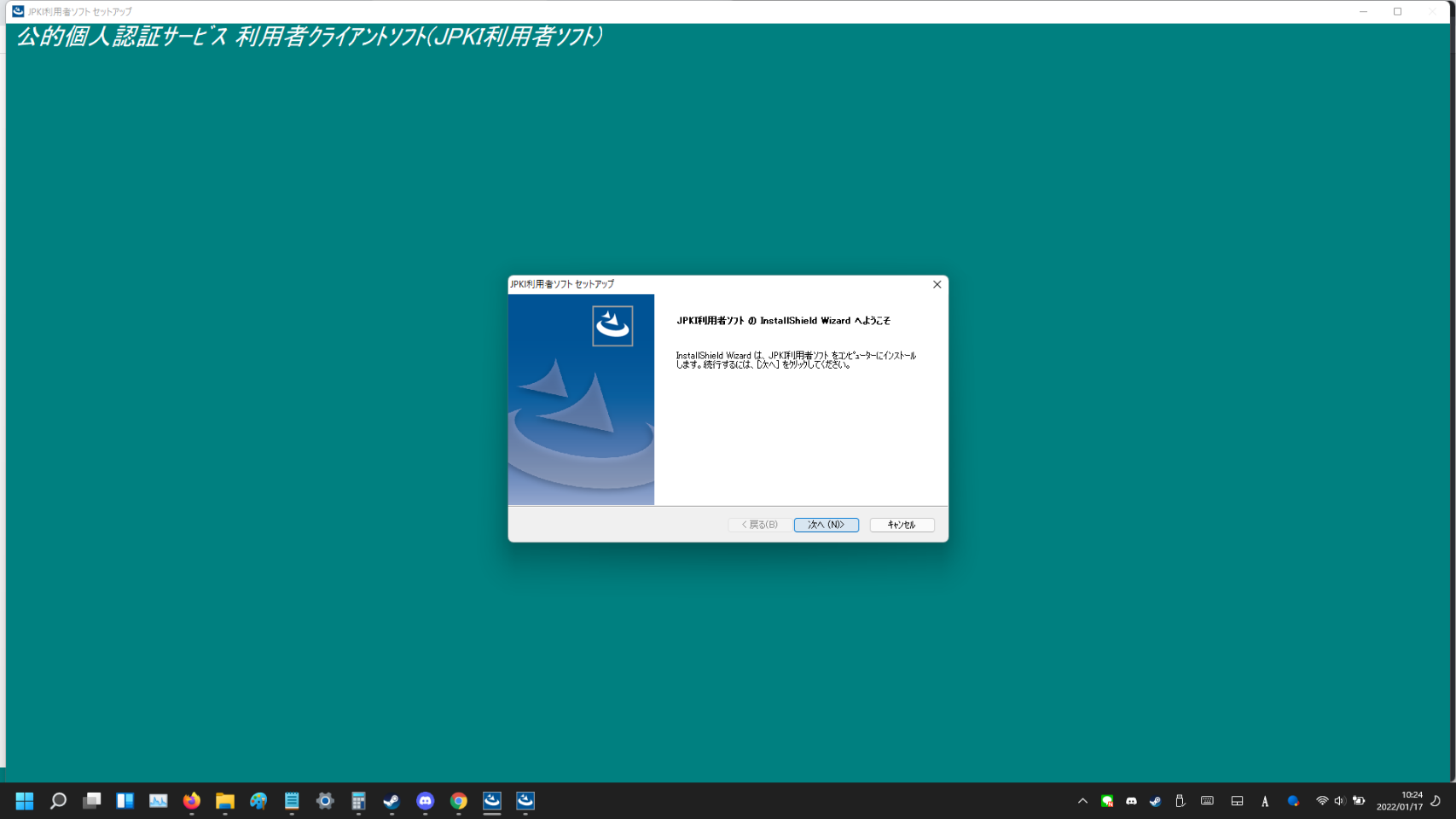Click the 次へ (N) next button
Viewport: 1456px width, 819px height.
pyautogui.click(x=826, y=525)
